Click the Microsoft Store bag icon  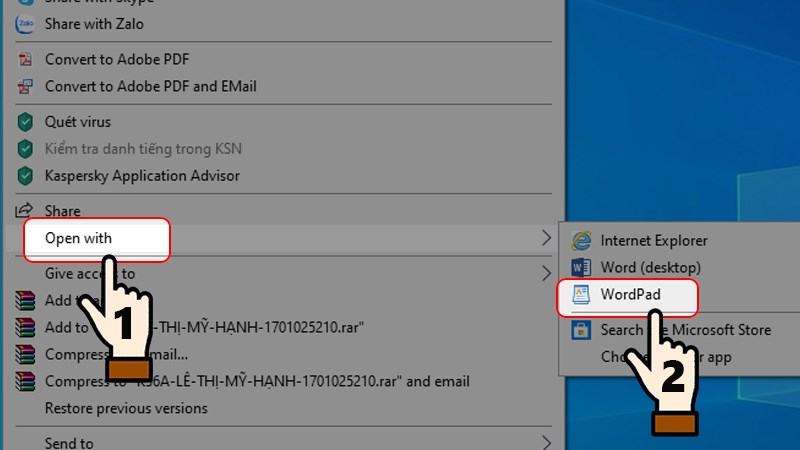coord(581,329)
